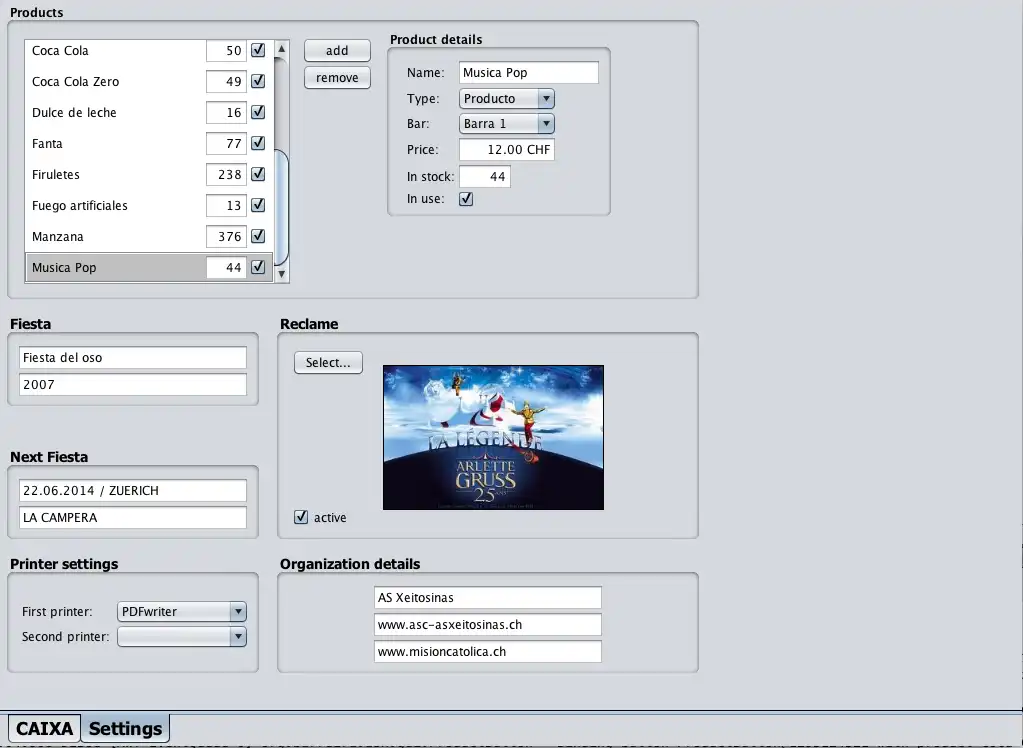Open the Bar dropdown showing Barra 1

(507, 123)
